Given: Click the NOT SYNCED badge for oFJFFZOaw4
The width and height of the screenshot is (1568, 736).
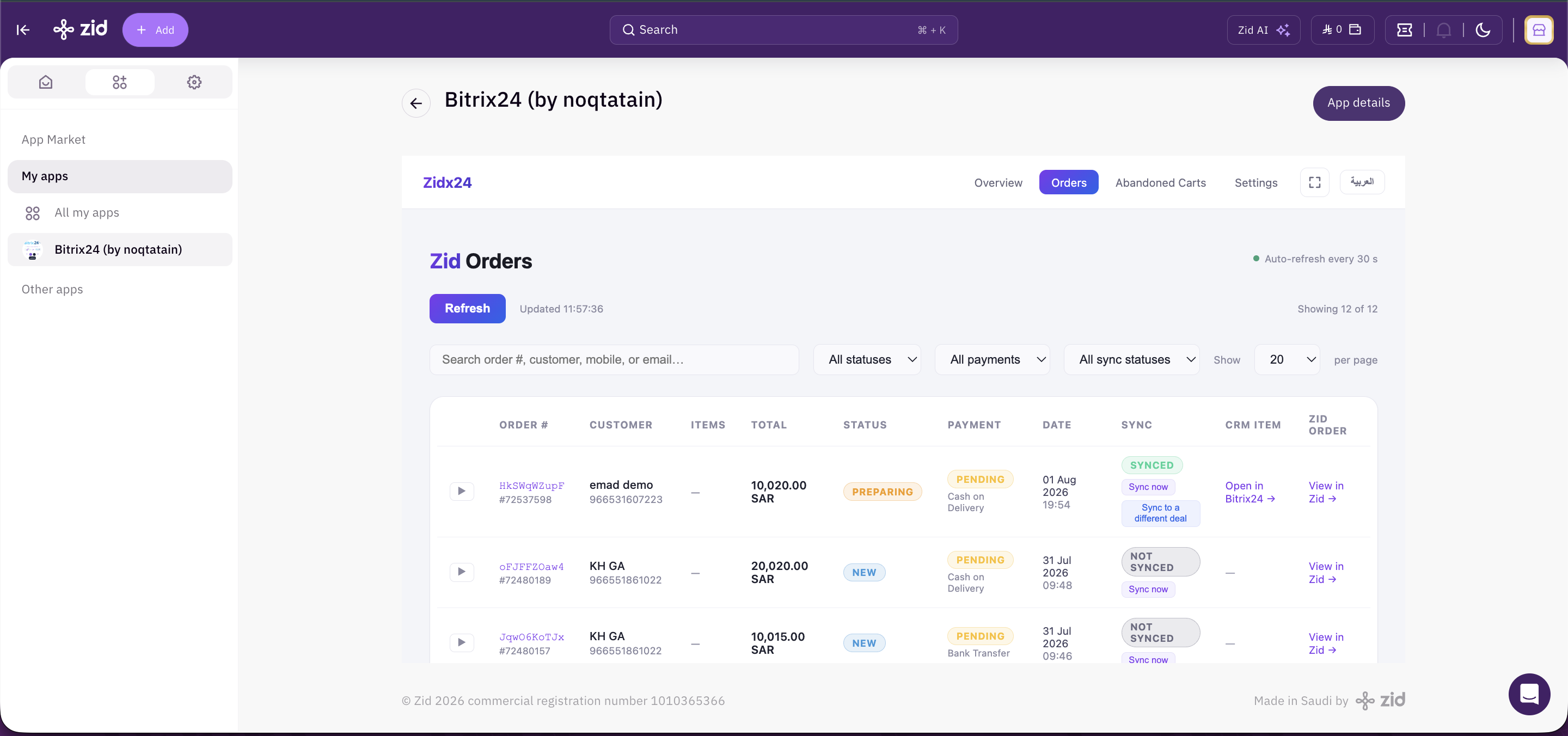Looking at the screenshot, I should point(1160,561).
